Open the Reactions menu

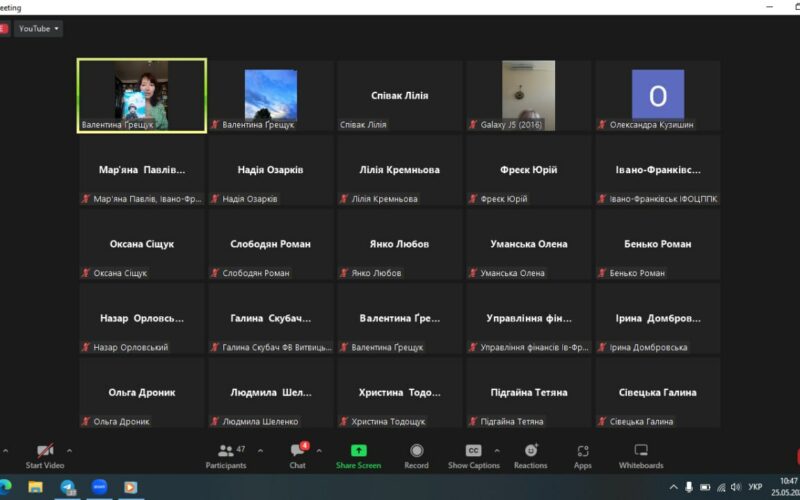[530, 451]
